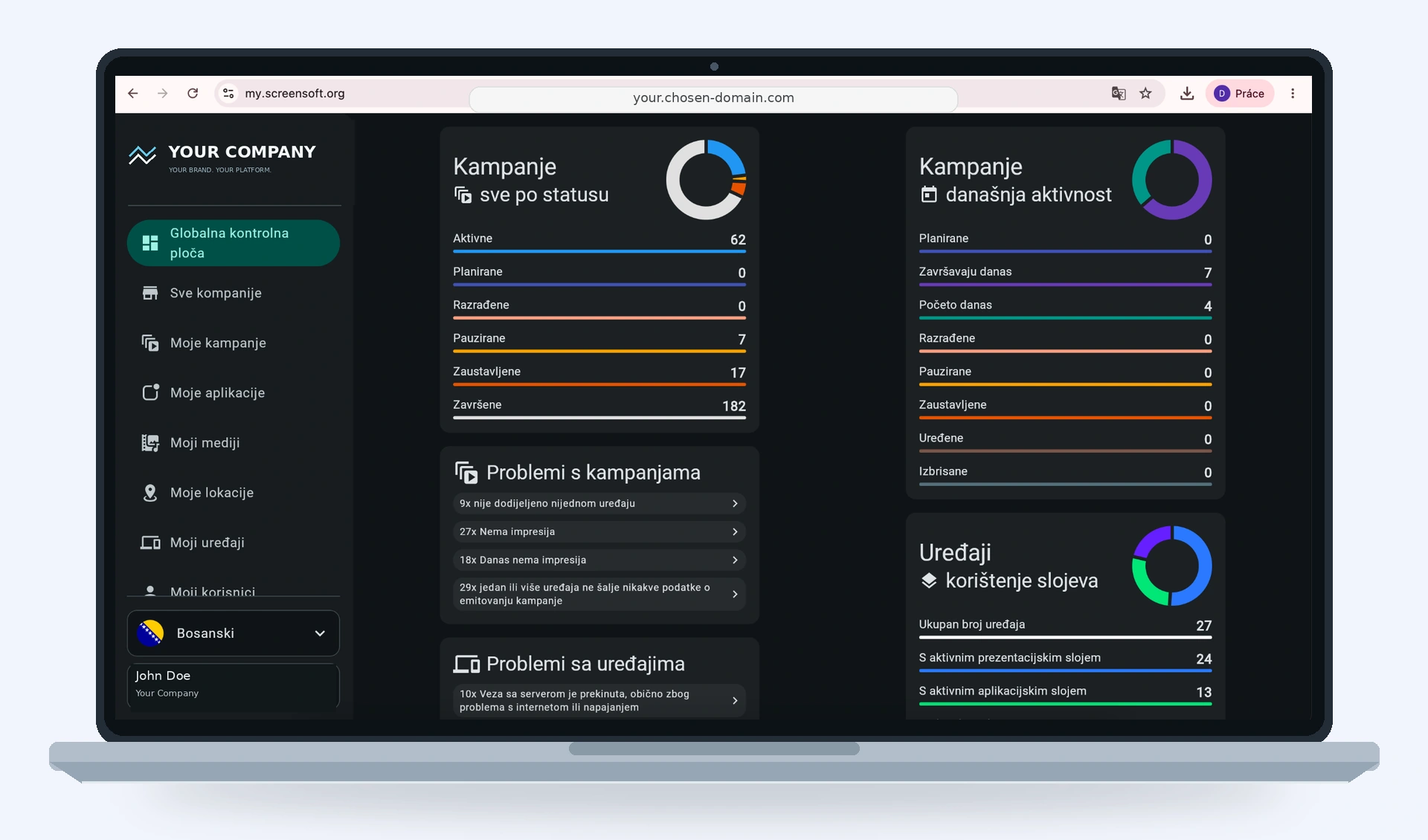Image resolution: width=1428 pixels, height=840 pixels.
Task: Open 18x Danas nema impresija row
Action: pos(599,560)
